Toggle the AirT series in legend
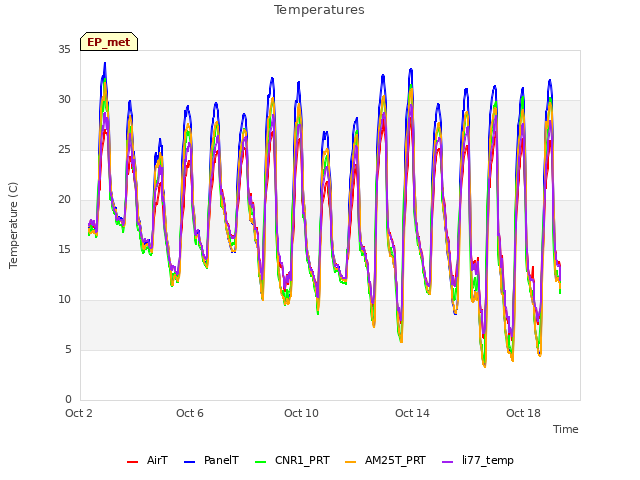Viewport: 640px width, 480px height. pos(147,461)
